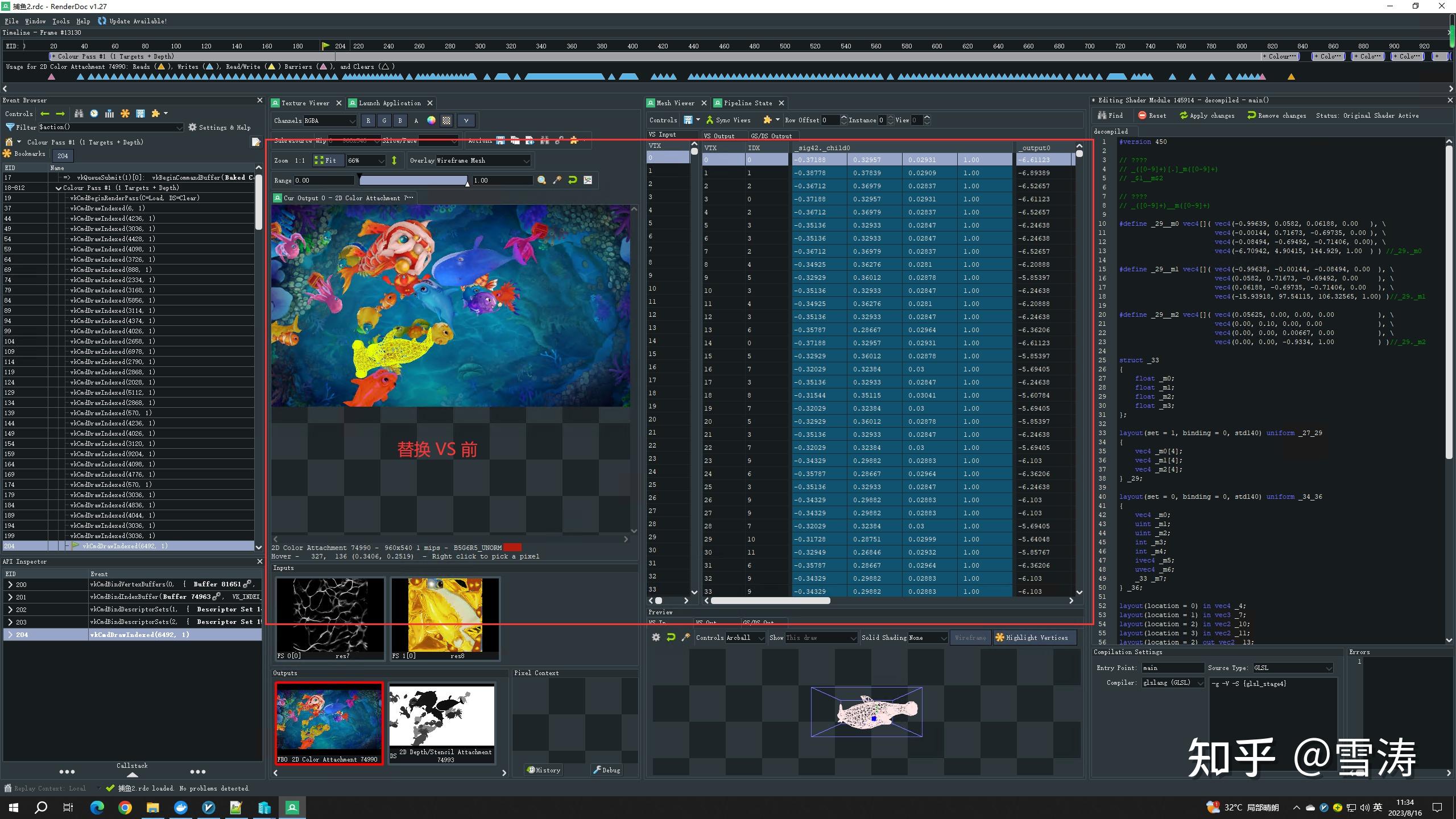This screenshot has height=819, width=1456.
Task: Click the mesh preview options gear icon
Action: 656,638
